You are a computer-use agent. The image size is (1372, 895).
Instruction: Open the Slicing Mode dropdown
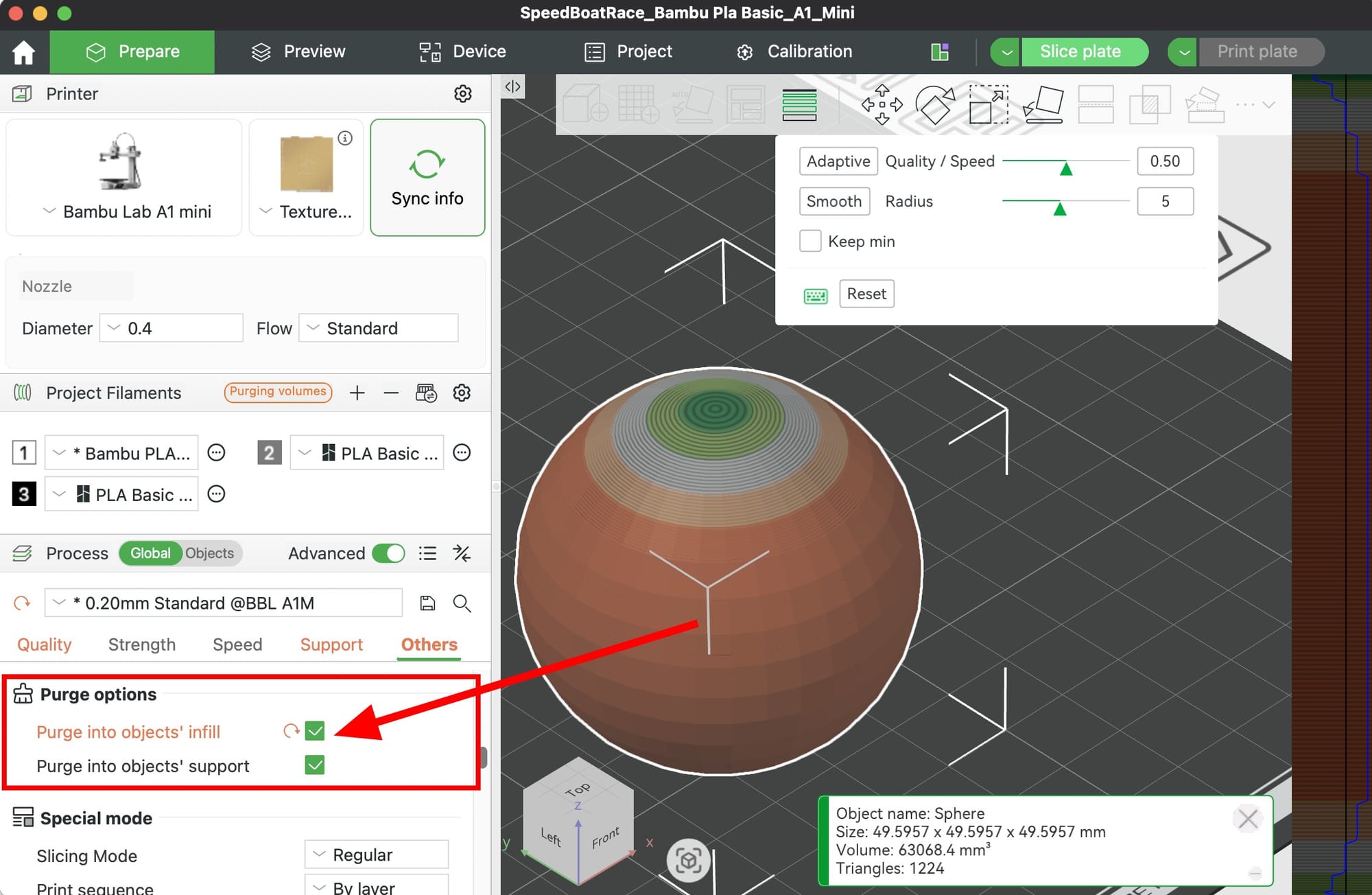point(376,855)
